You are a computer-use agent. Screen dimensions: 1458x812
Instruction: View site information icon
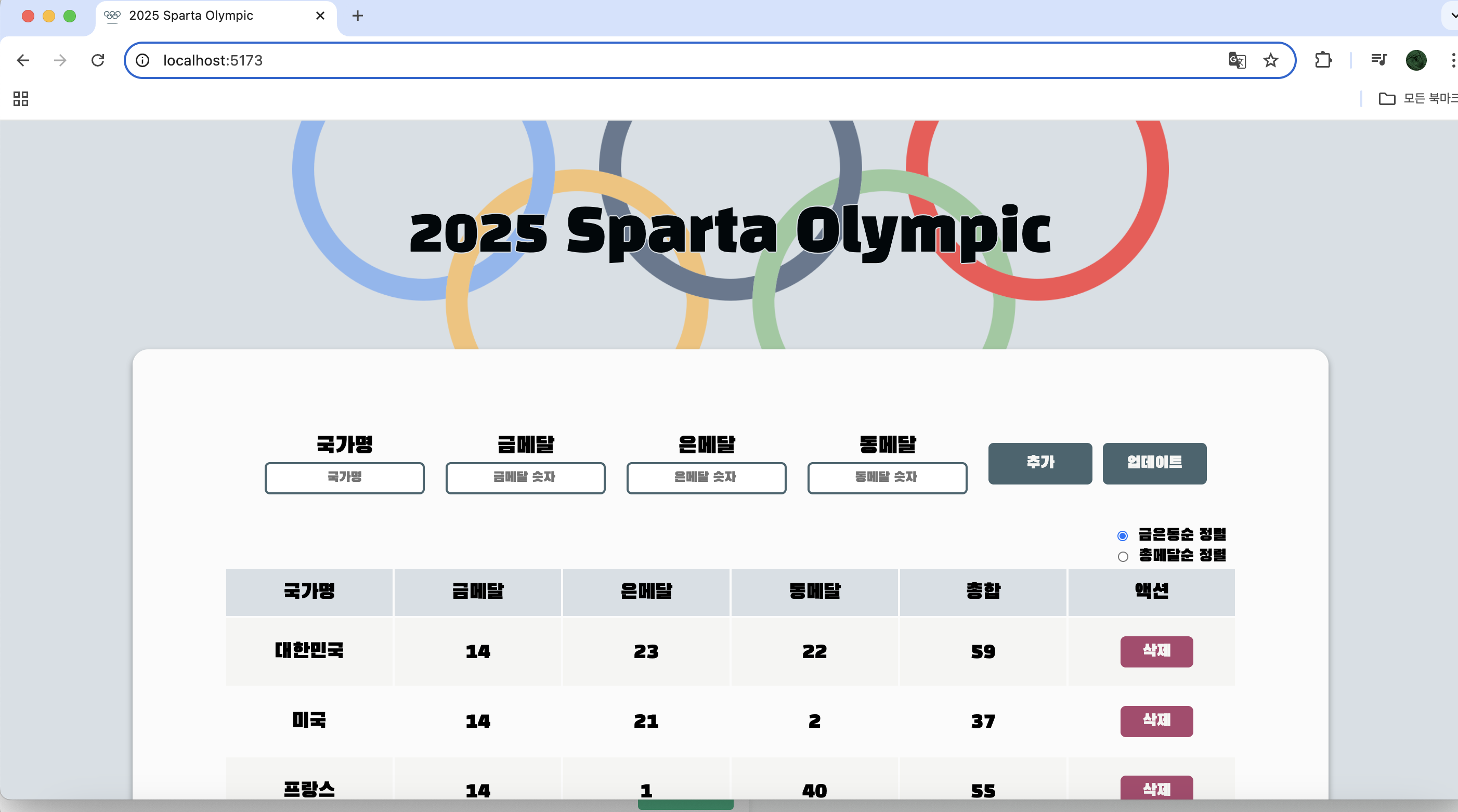click(x=142, y=60)
